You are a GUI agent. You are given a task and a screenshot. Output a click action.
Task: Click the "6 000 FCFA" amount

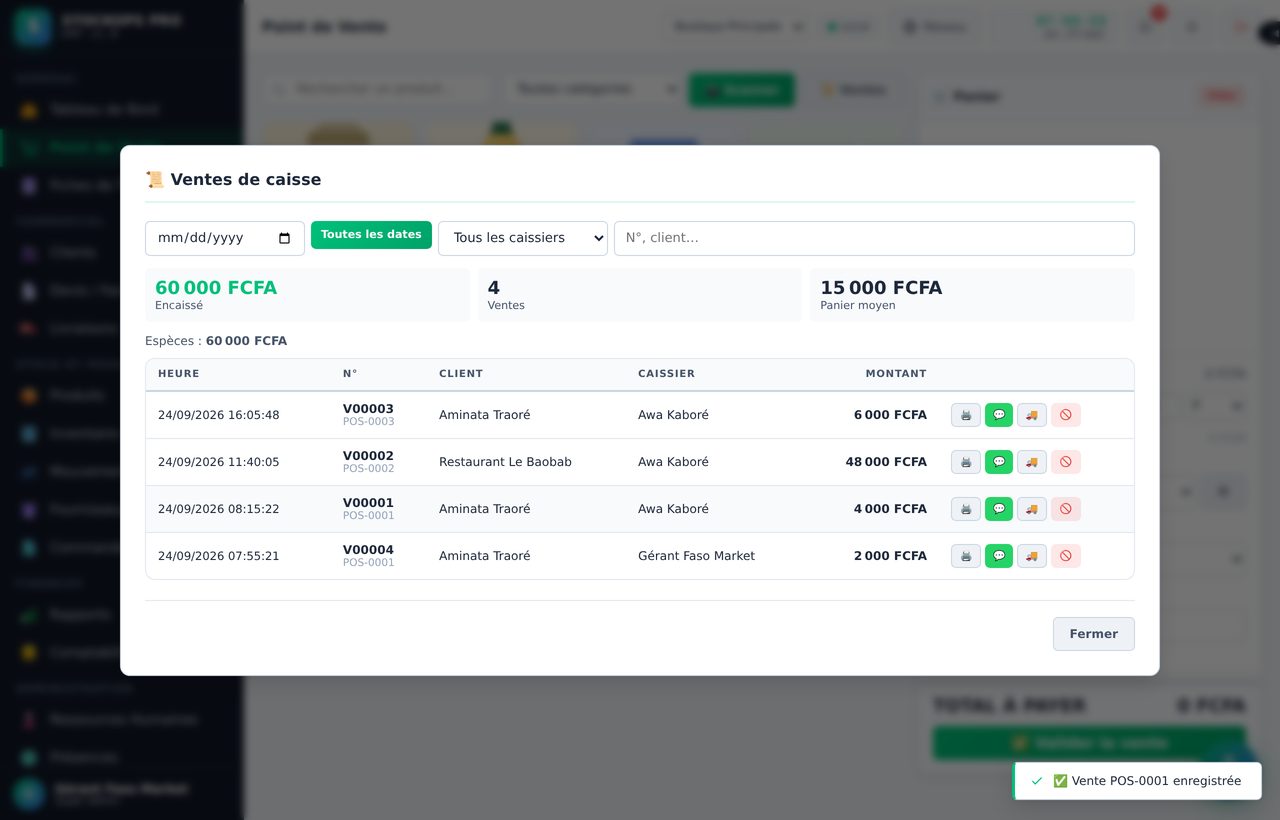click(x=890, y=415)
